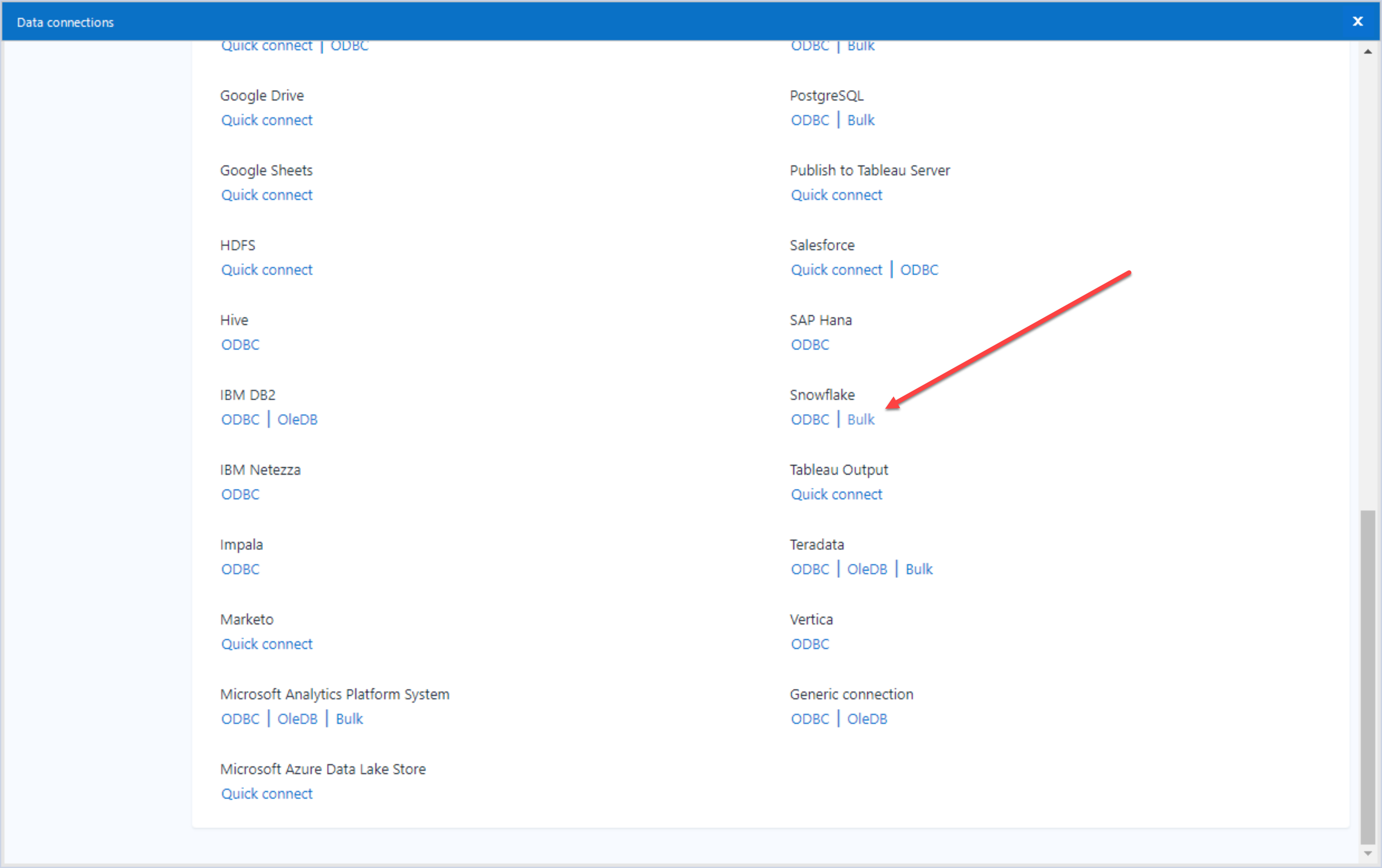Open the PostgreSQL Bulk connection
This screenshot has width=1382, height=868.
click(x=860, y=120)
